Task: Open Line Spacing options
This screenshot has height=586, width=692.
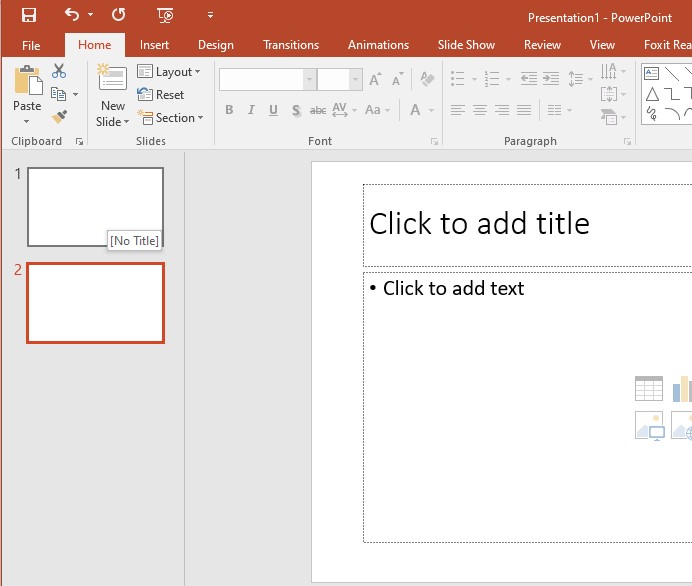Action: pos(580,79)
